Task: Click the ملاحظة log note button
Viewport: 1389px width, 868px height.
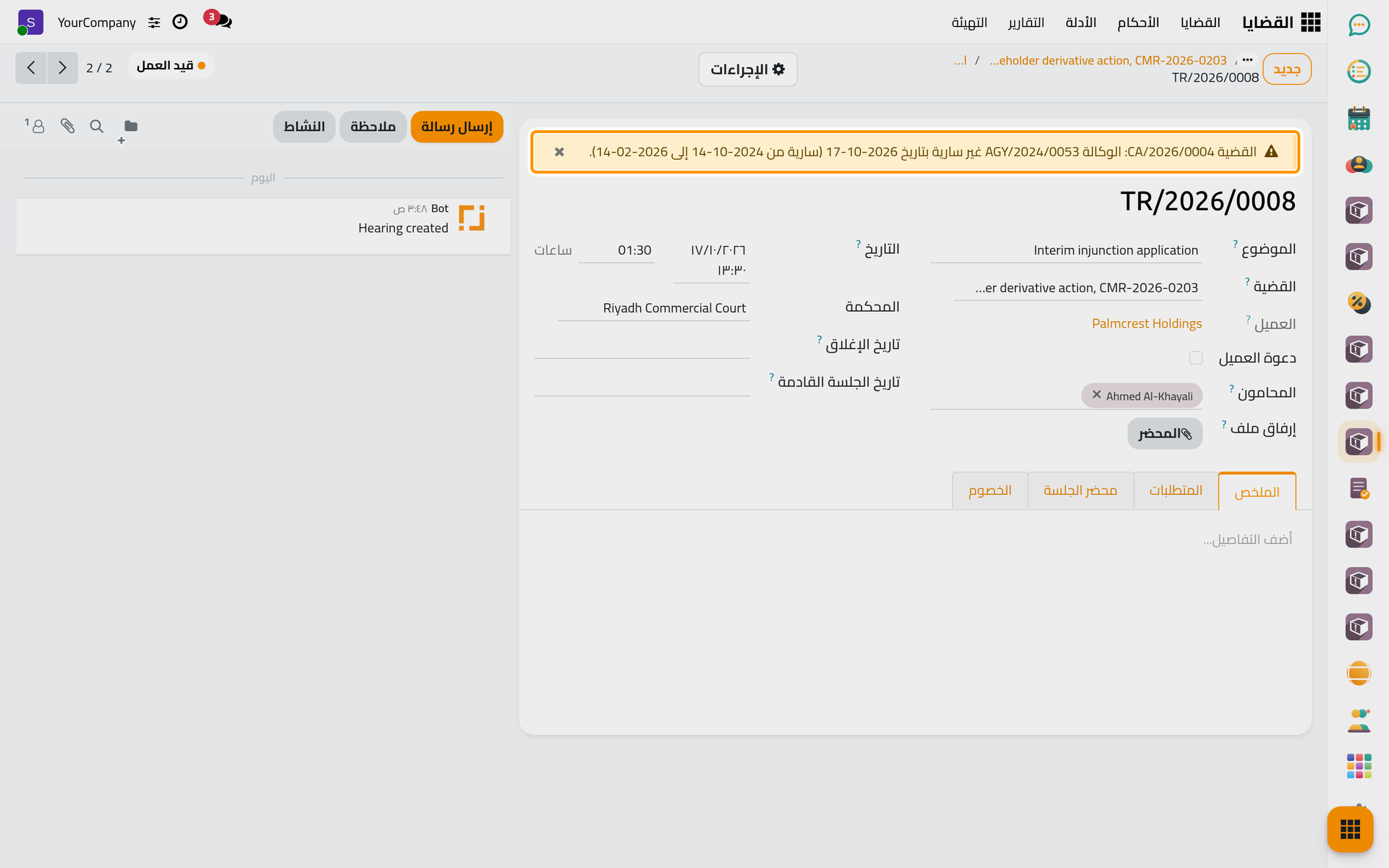Action: point(373,127)
